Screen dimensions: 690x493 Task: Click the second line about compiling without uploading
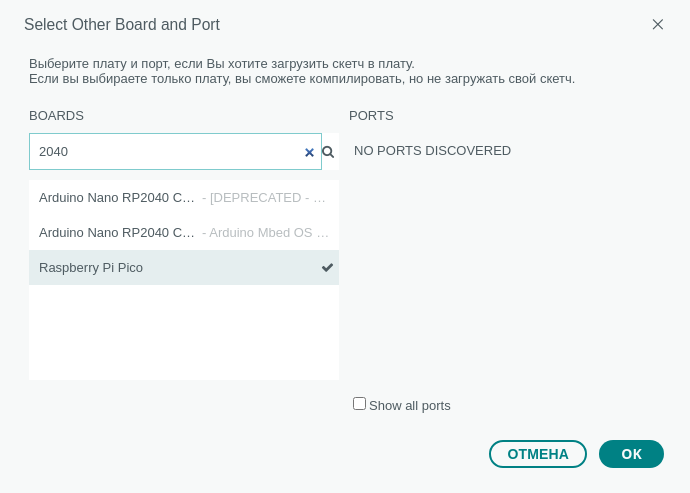click(302, 79)
